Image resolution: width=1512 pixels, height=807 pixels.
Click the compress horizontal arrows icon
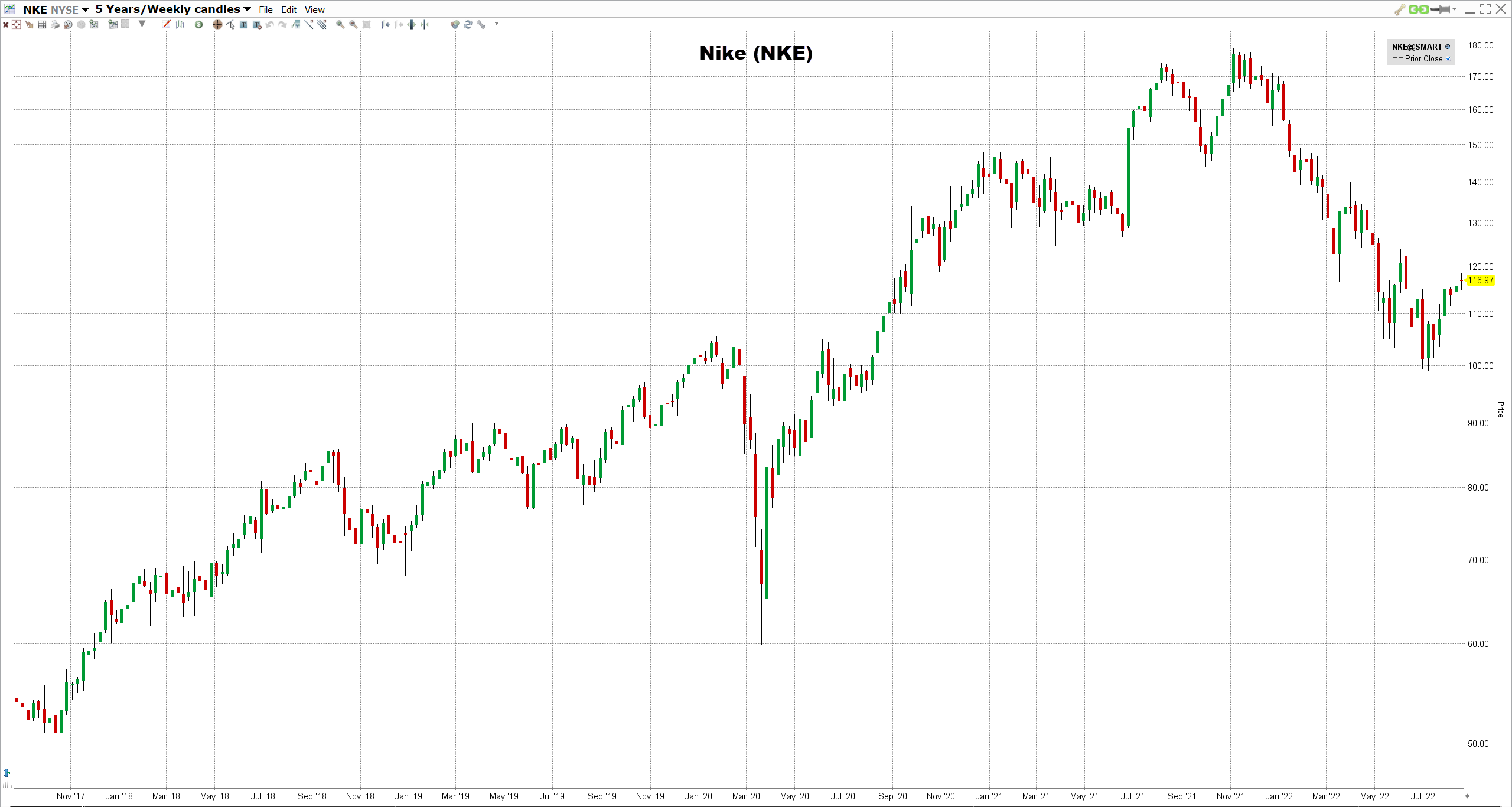pos(425,24)
